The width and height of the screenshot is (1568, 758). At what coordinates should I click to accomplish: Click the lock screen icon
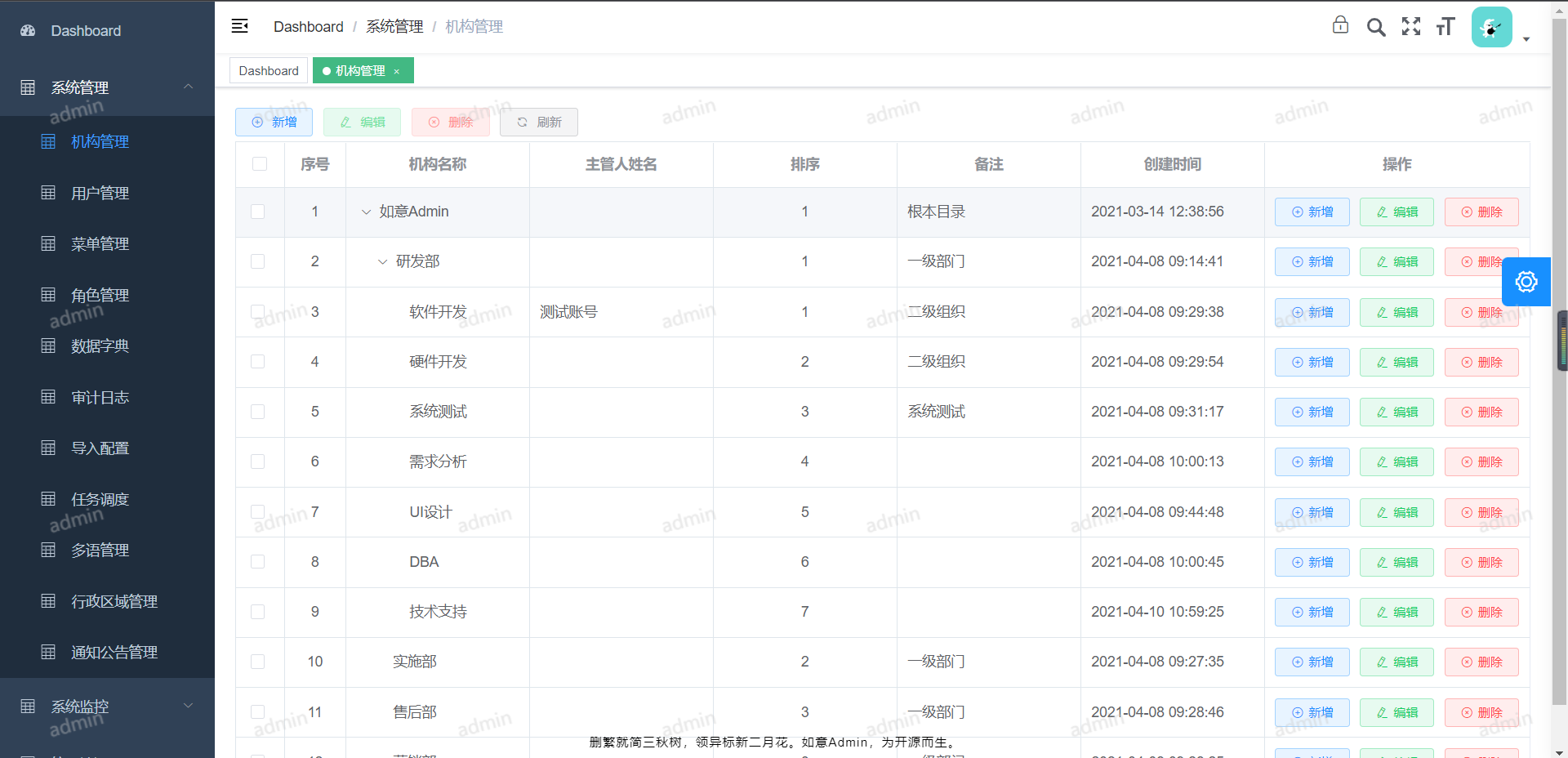(x=1340, y=25)
